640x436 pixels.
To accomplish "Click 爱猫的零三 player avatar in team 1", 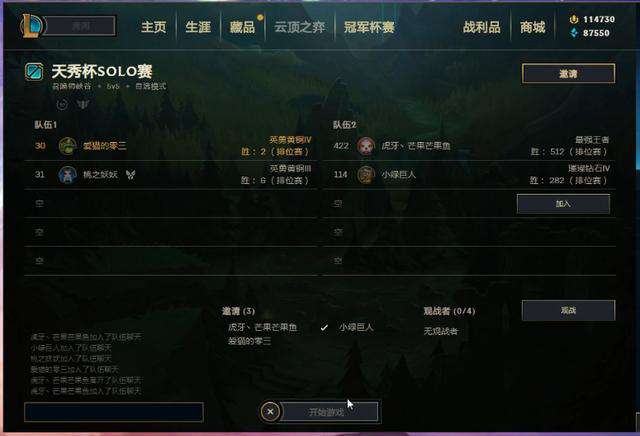I will [67, 146].
